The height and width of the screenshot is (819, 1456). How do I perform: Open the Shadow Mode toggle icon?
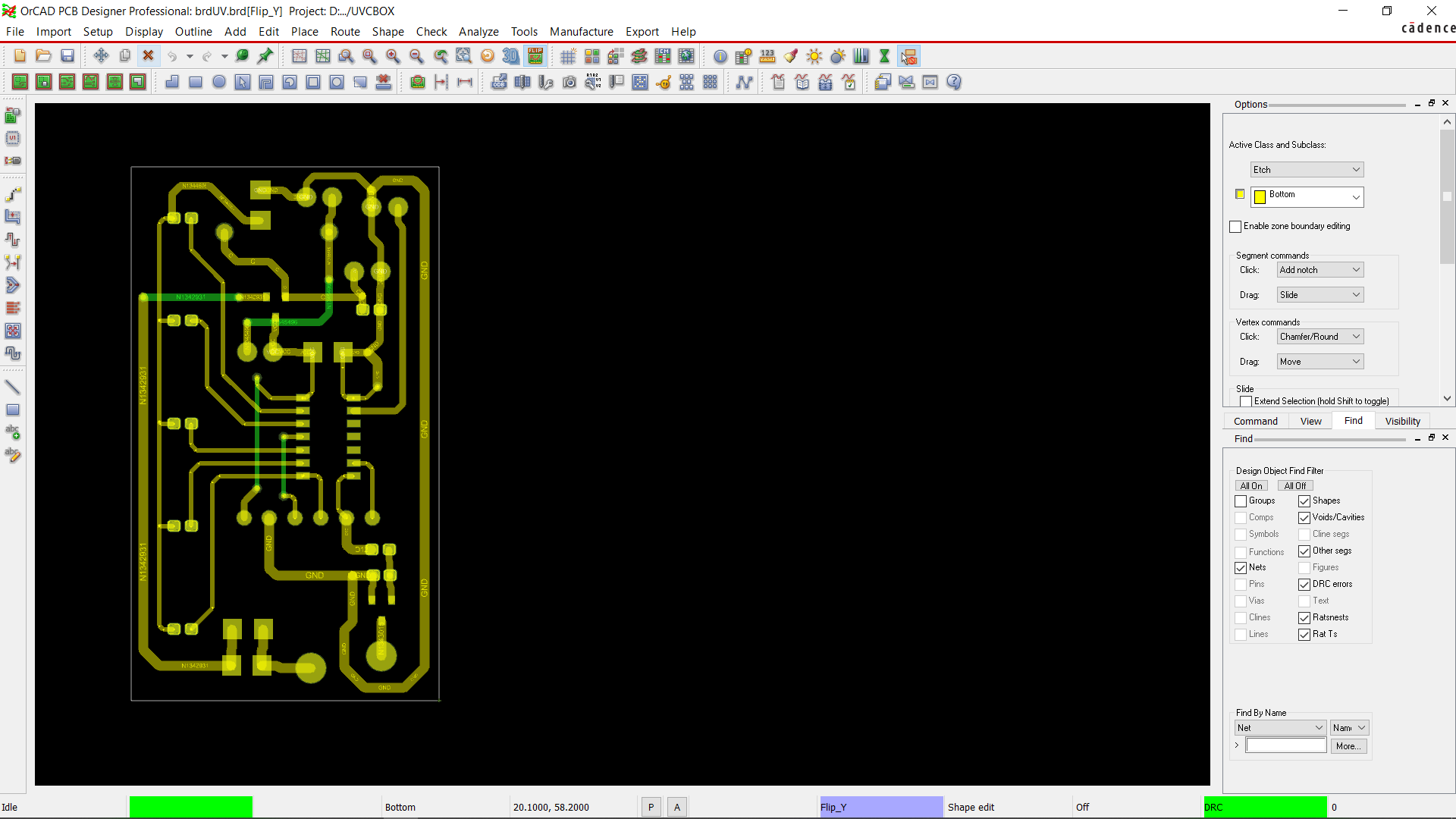pyautogui.click(x=837, y=56)
